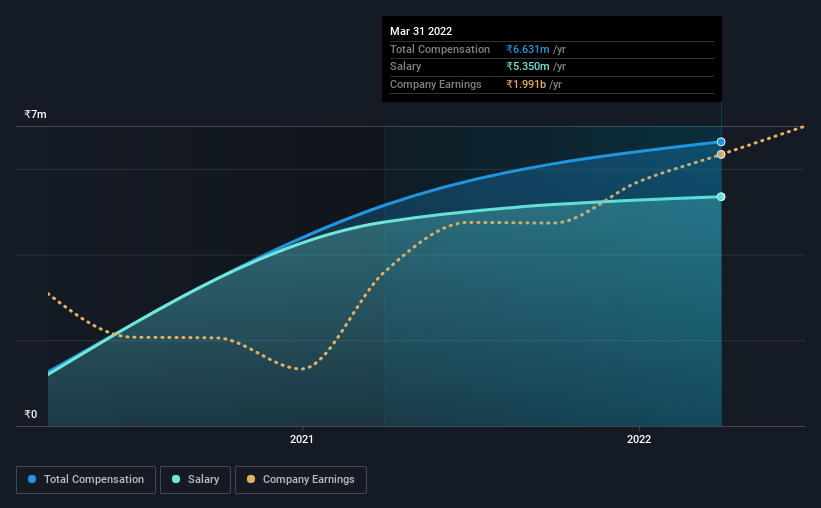Click the ₹7m y-axis label
The width and height of the screenshot is (821, 508).
35,114
